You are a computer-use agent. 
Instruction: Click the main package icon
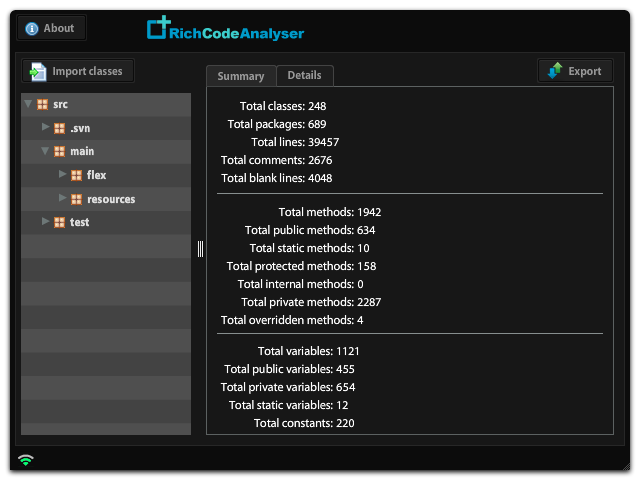(59, 152)
